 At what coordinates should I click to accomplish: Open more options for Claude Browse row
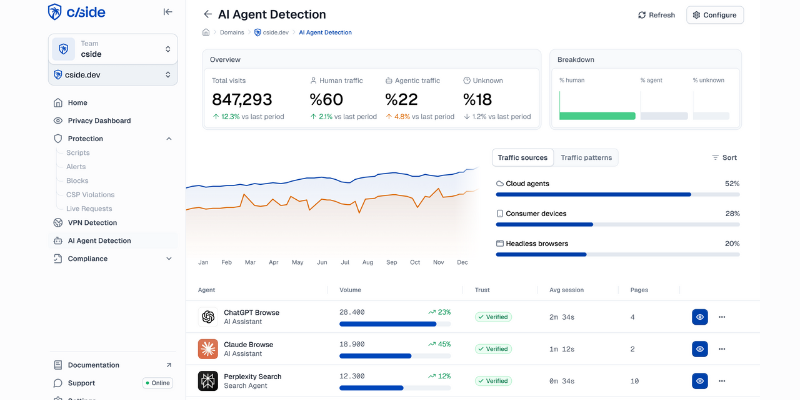pyautogui.click(x=722, y=349)
